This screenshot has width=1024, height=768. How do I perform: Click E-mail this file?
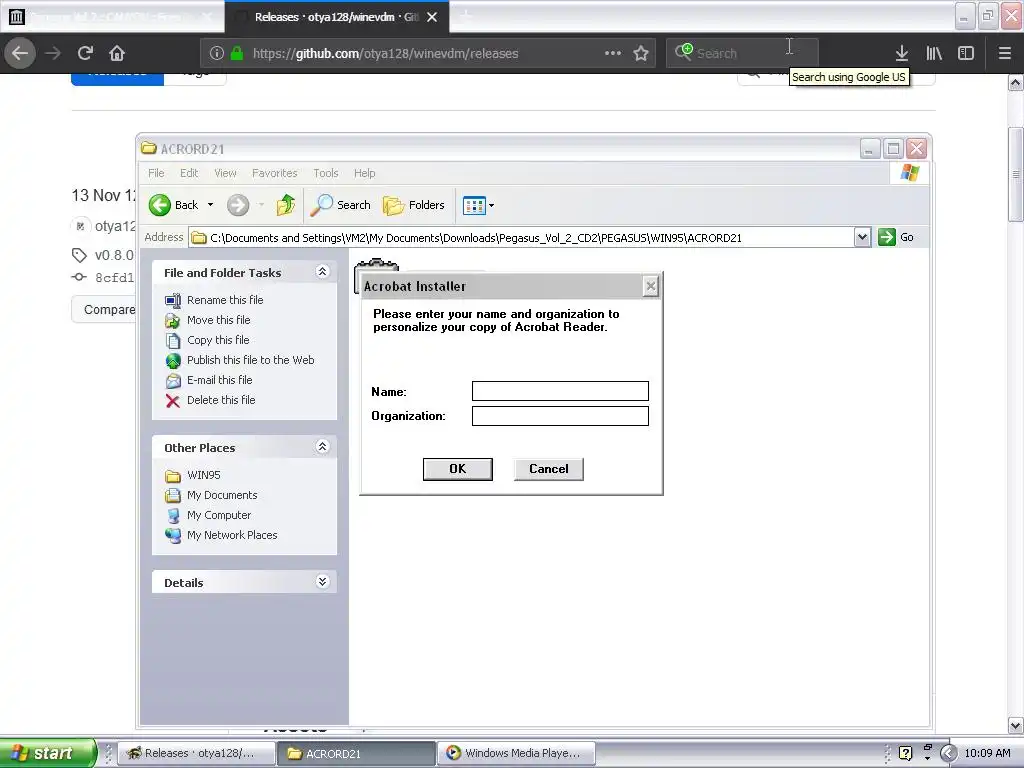[x=219, y=380]
